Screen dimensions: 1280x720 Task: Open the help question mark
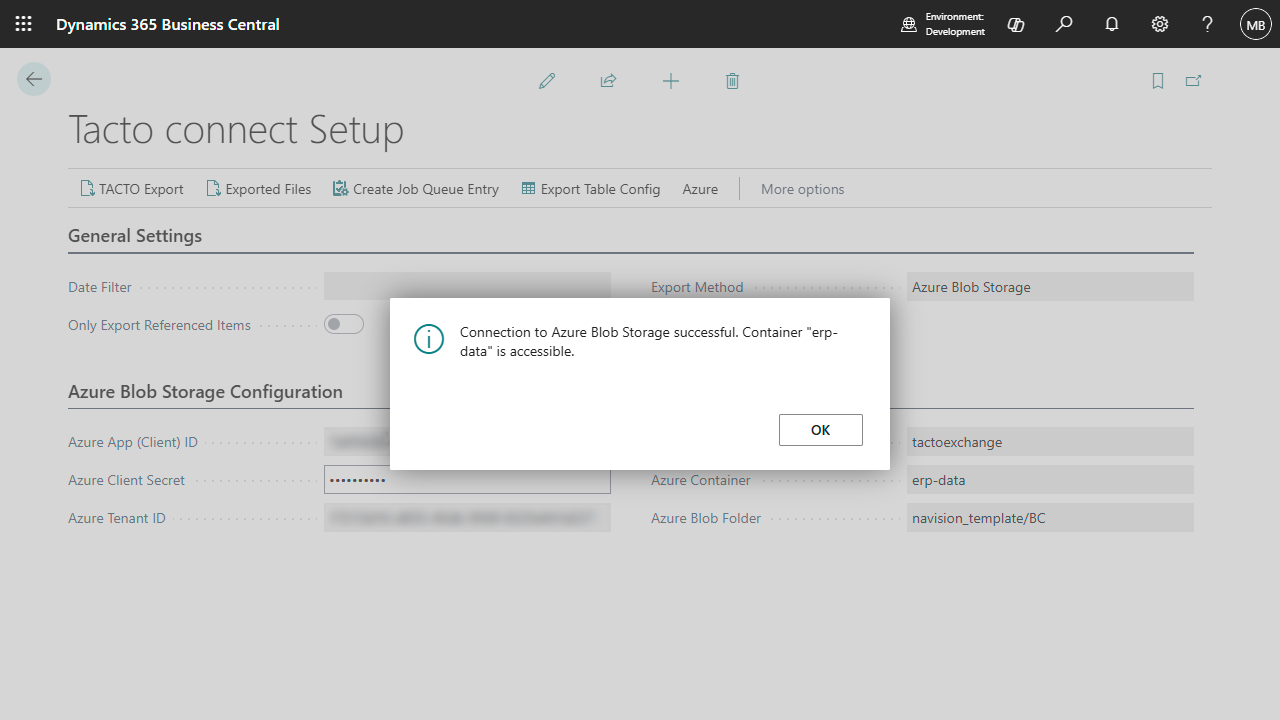coord(1208,24)
